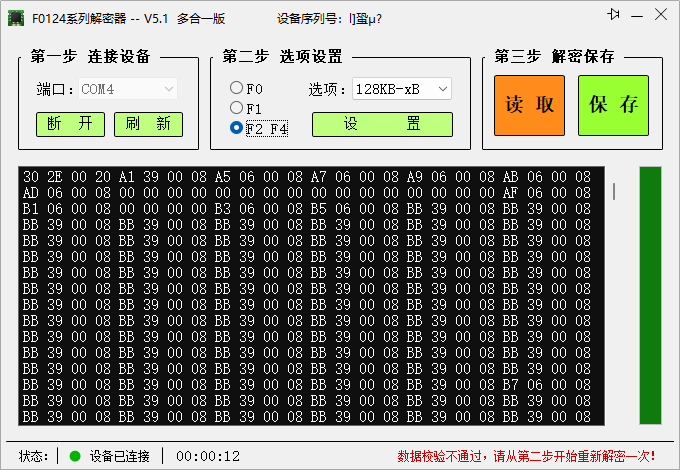Select the F0 radio option
The image size is (680, 470).
tap(236, 88)
